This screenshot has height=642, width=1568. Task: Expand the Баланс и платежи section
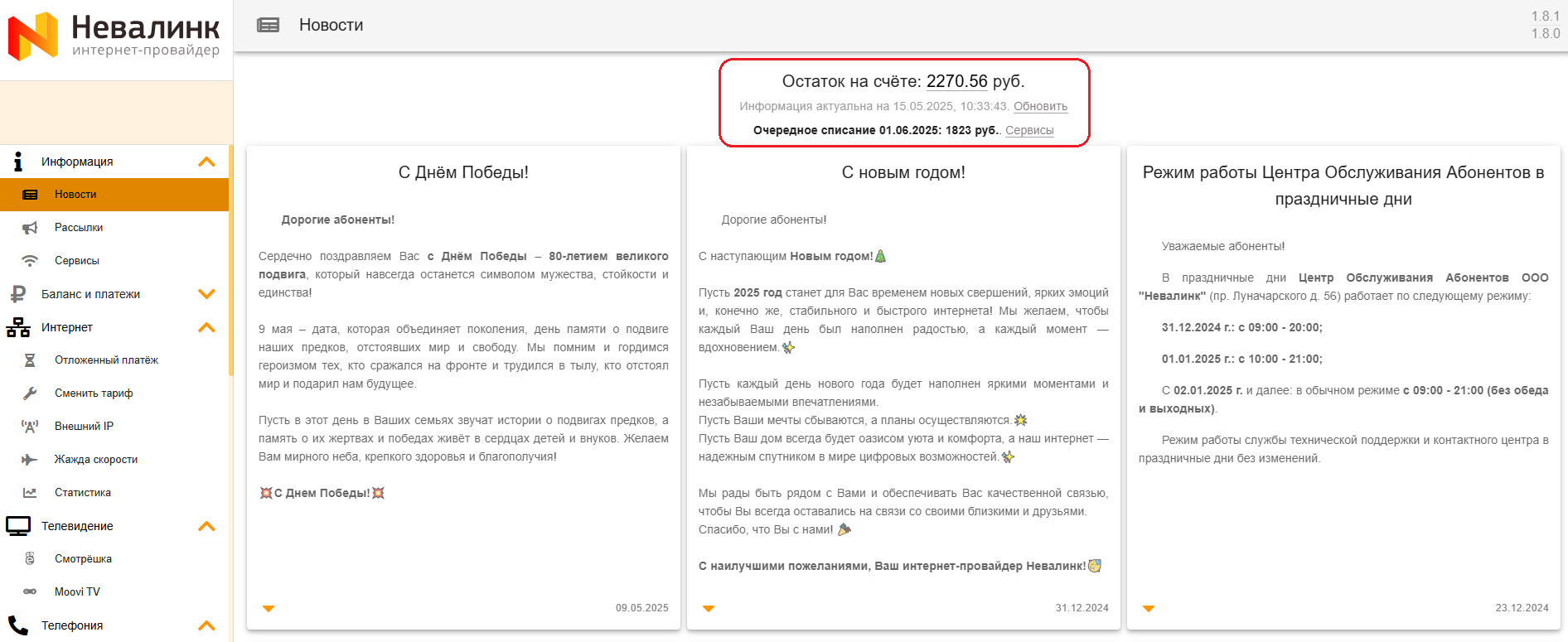click(206, 294)
